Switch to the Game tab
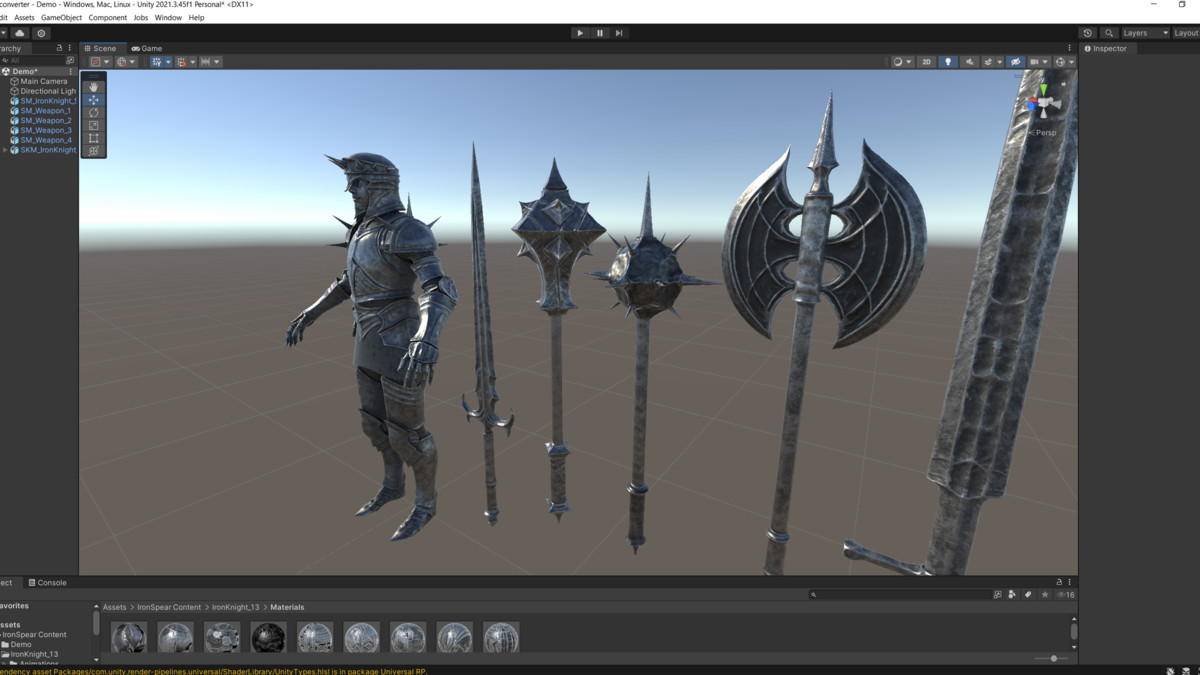The image size is (1200, 675). pyautogui.click(x=147, y=48)
